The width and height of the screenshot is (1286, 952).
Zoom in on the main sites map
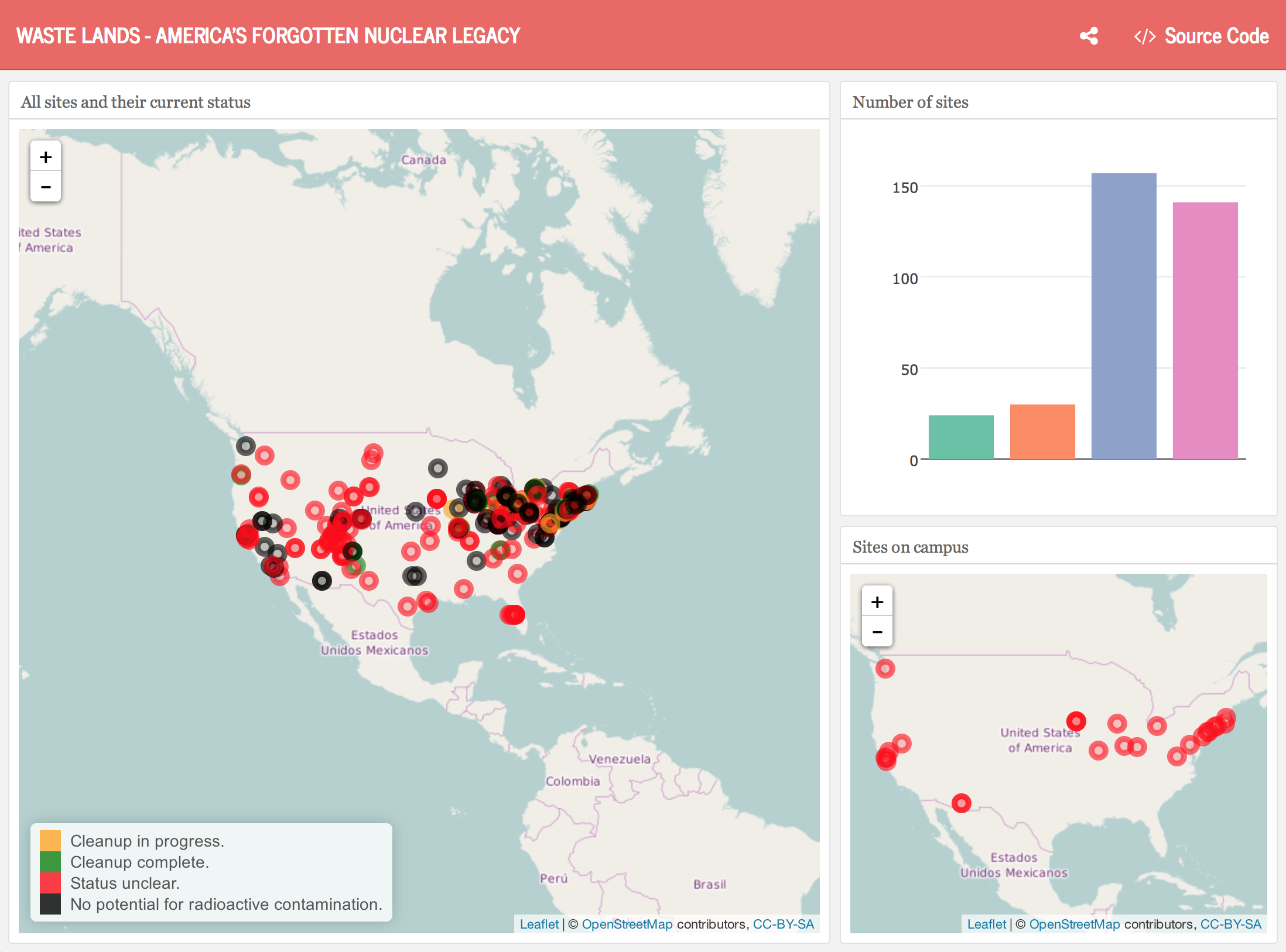coord(46,157)
